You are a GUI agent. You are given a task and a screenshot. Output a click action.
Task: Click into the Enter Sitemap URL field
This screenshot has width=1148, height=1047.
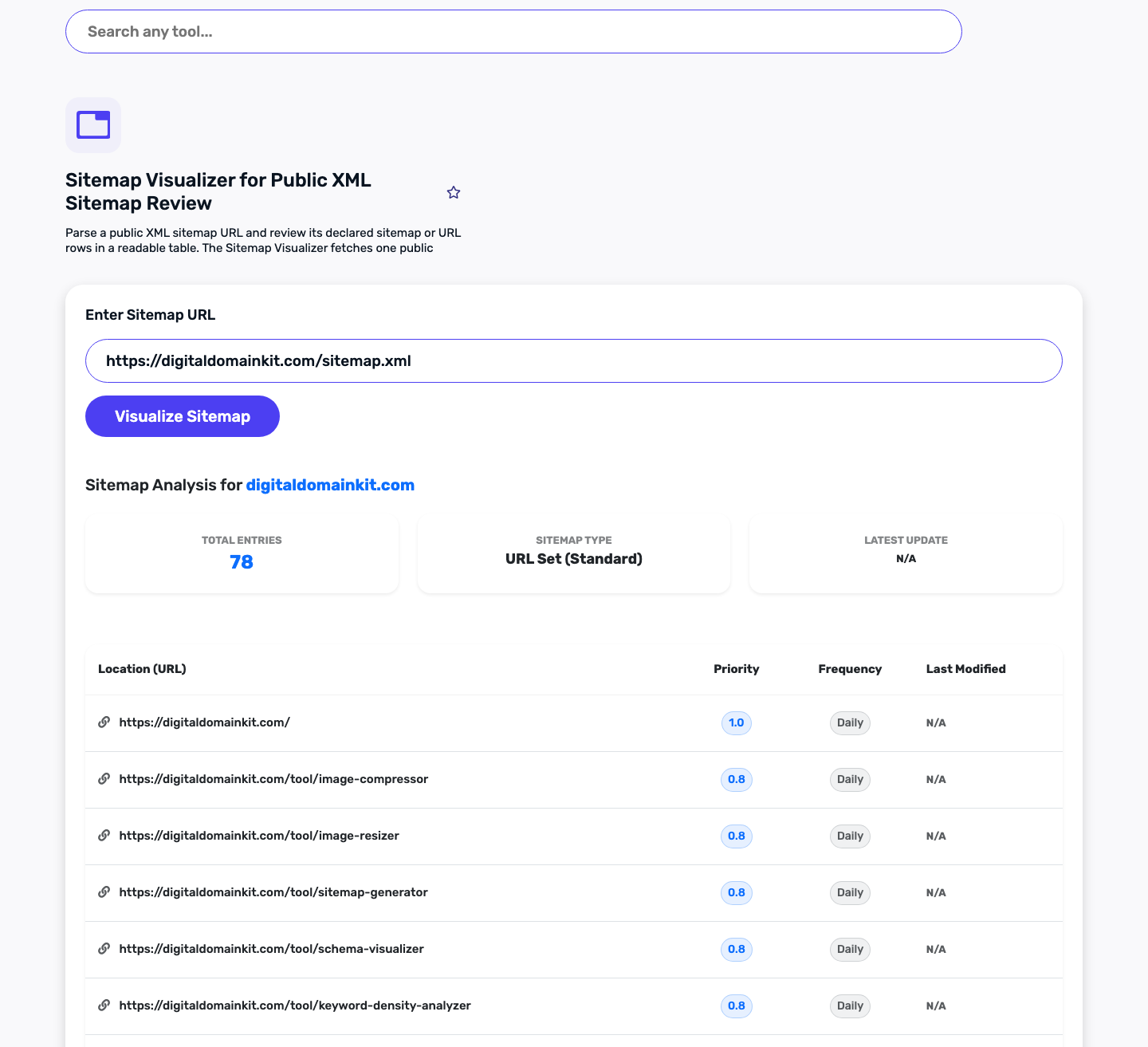[574, 361]
